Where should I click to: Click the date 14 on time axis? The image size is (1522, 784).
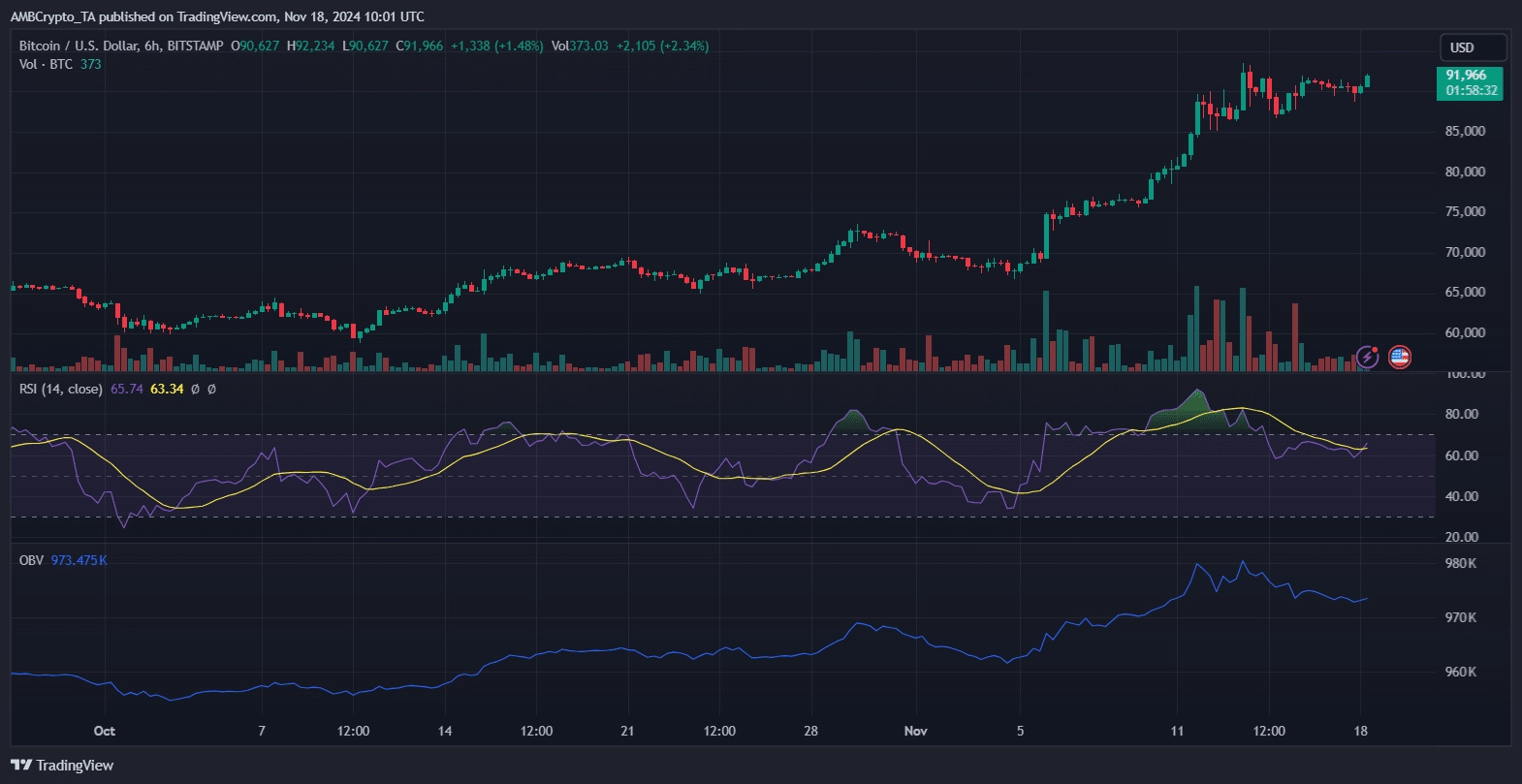pos(445,731)
